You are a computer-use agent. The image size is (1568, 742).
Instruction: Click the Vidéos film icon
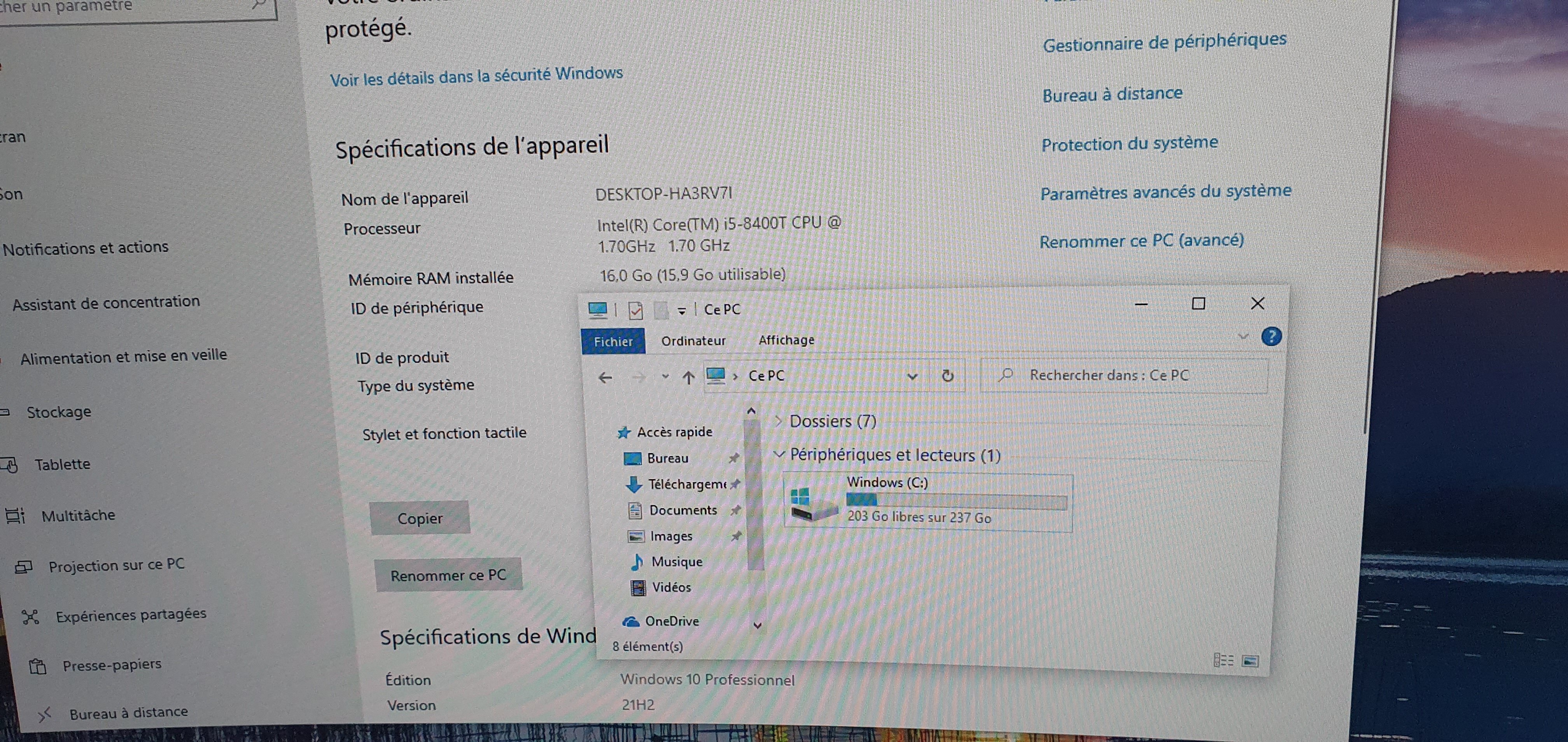pos(638,587)
